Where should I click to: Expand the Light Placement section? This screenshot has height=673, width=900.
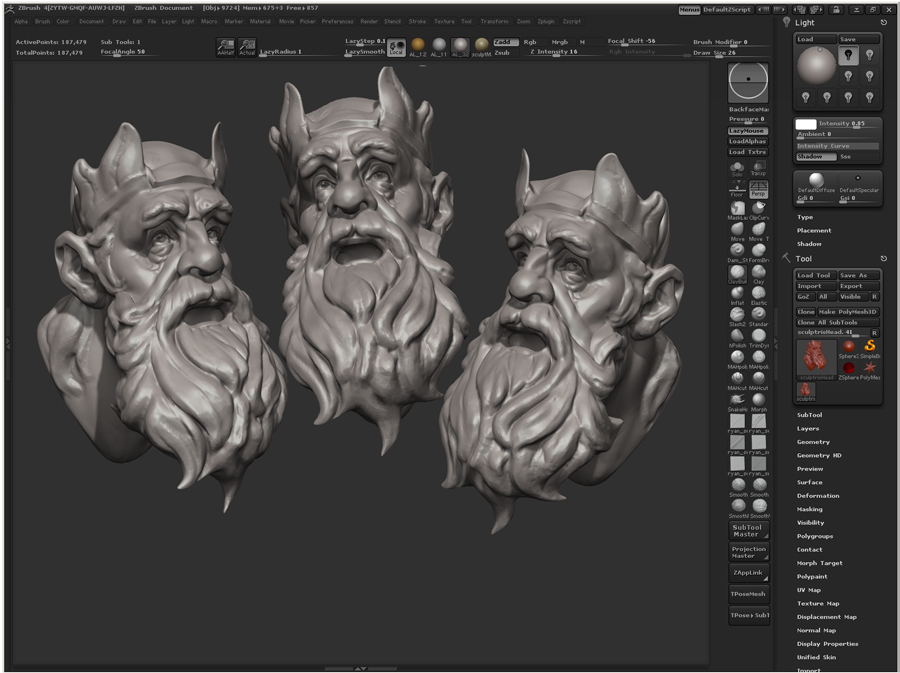coord(814,230)
